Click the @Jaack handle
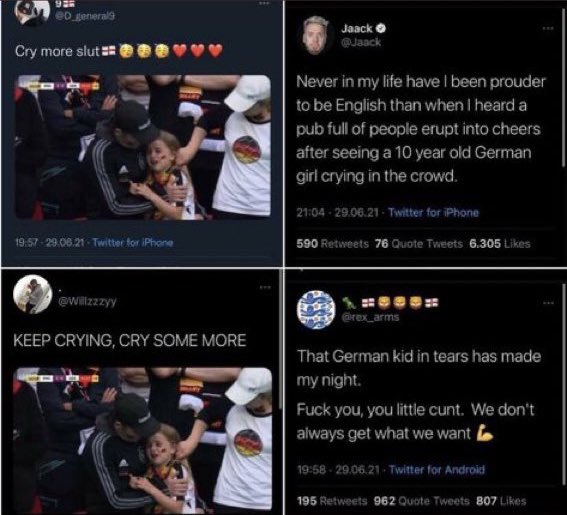Image resolution: width=567 pixels, height=515 pixels. pyautogui.click(x=361, y=42)
